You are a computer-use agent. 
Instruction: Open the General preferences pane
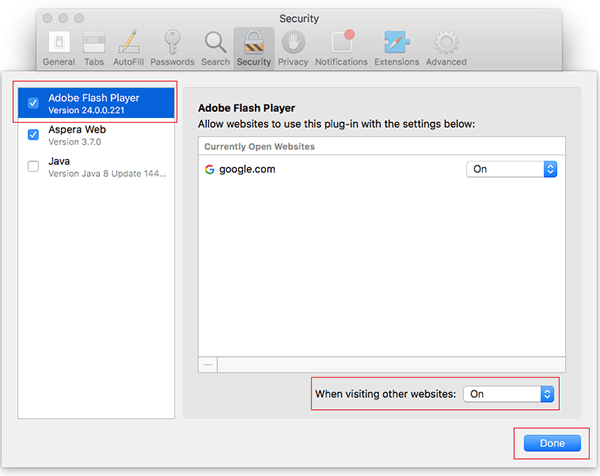tap(59, 49)
